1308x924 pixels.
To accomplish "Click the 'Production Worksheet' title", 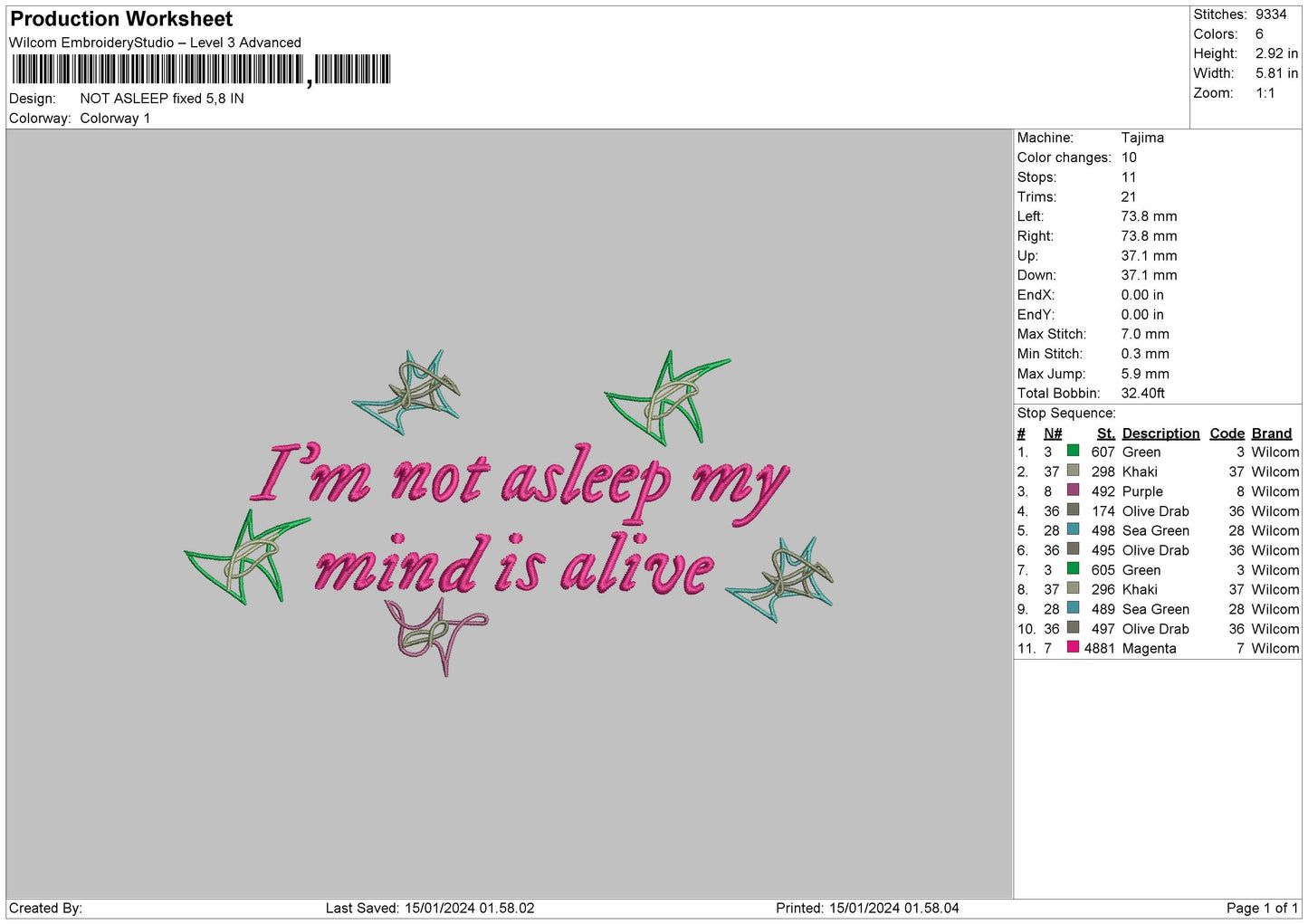I will [121, 19].
